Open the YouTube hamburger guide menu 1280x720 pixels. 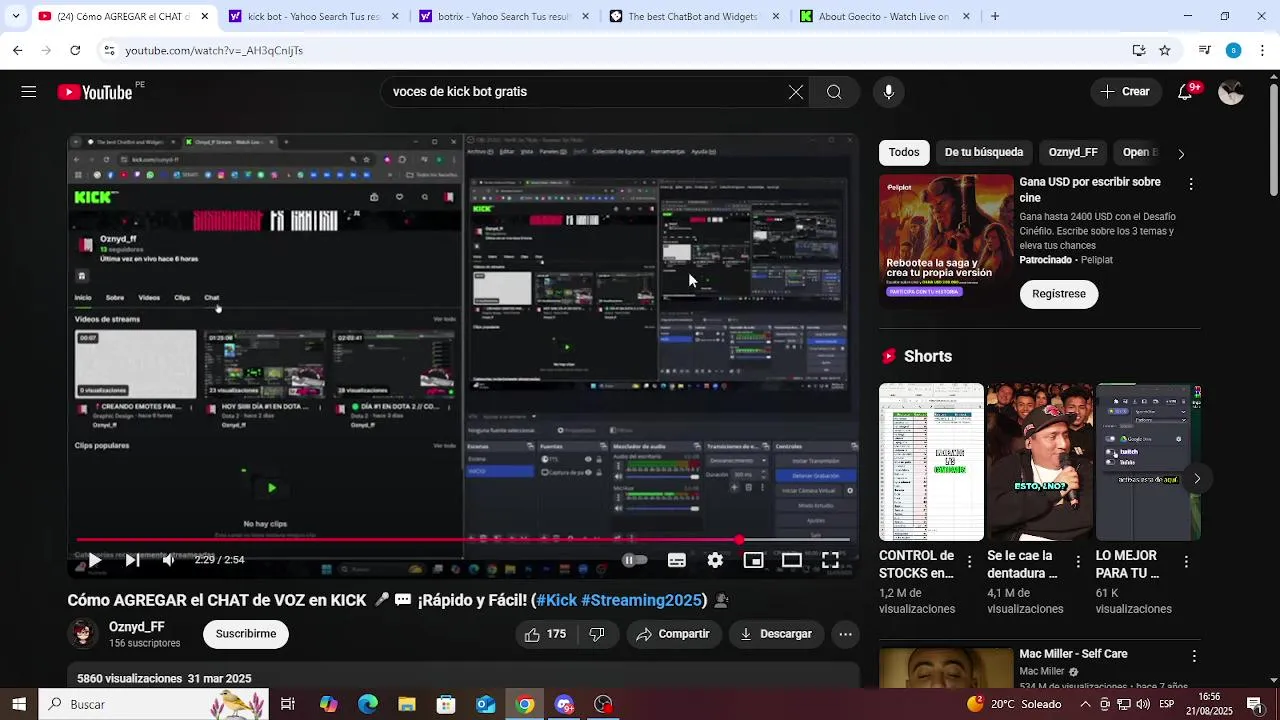[28, 92]
